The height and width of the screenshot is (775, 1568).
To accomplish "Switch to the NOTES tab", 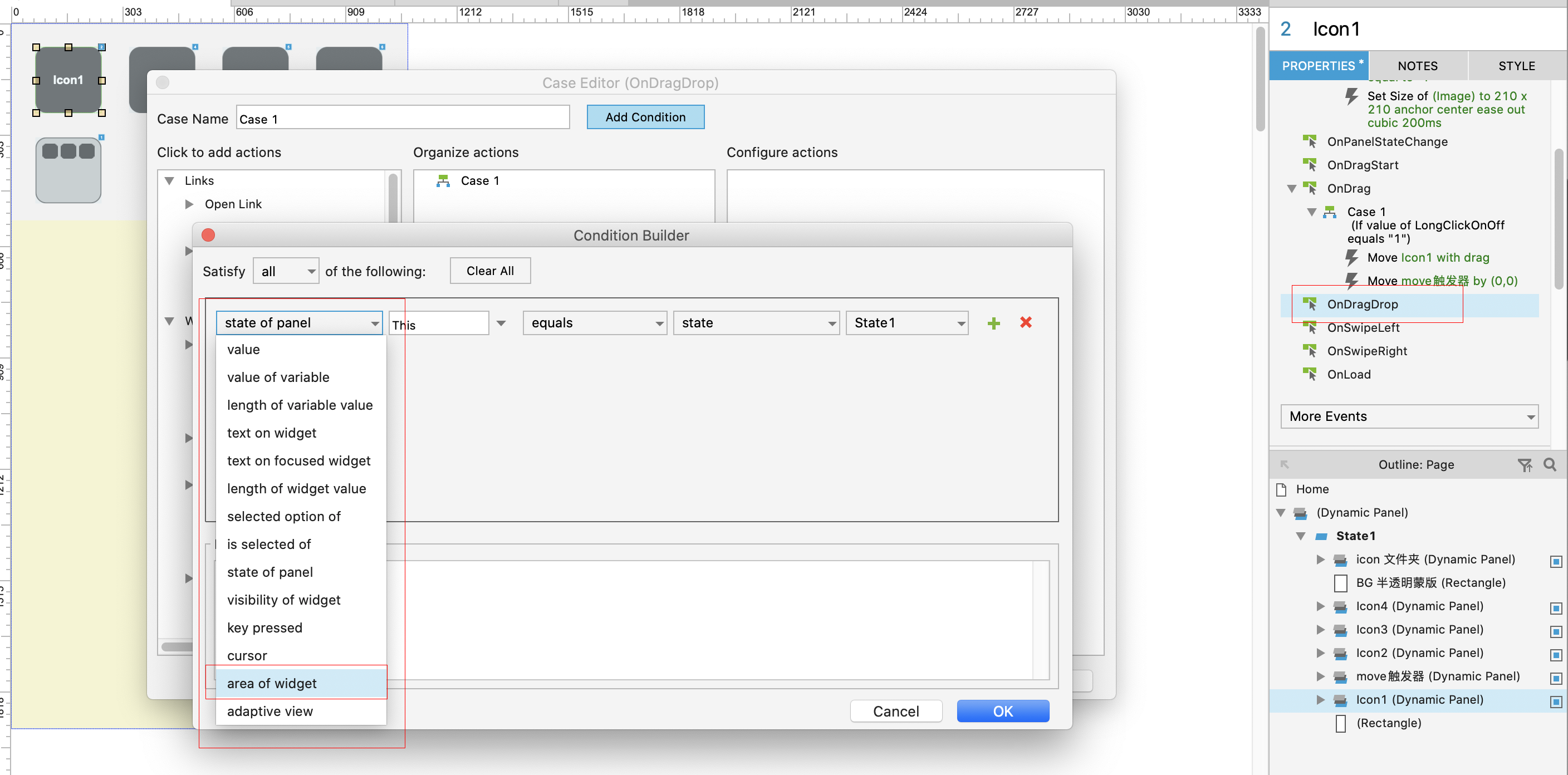I will 1417,66.
